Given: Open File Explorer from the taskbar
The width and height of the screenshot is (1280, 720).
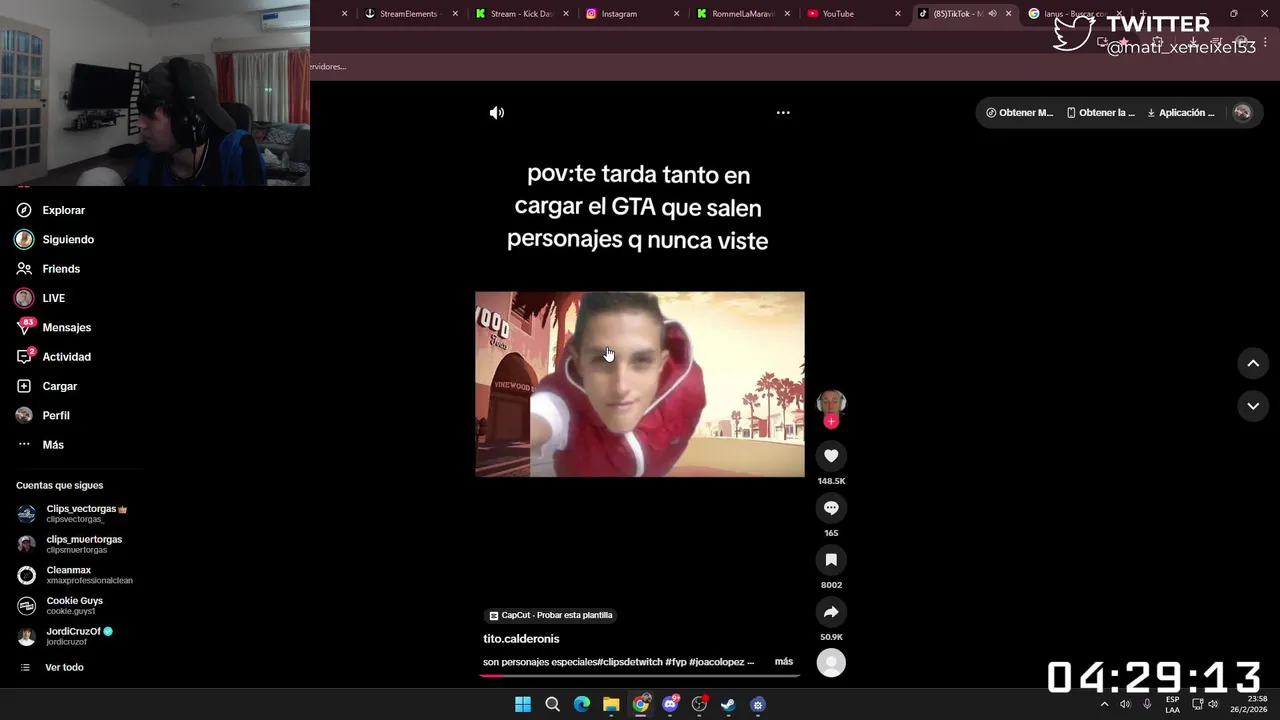Looking at the screenshot, I should pos(611,705).
